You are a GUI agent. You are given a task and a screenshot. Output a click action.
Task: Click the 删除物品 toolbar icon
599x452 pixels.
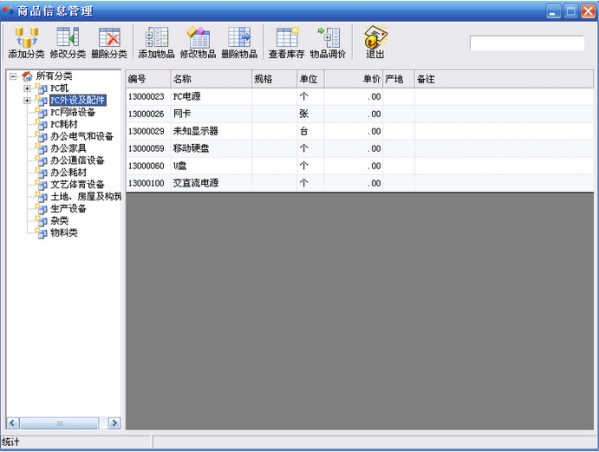tap(240, 43)
